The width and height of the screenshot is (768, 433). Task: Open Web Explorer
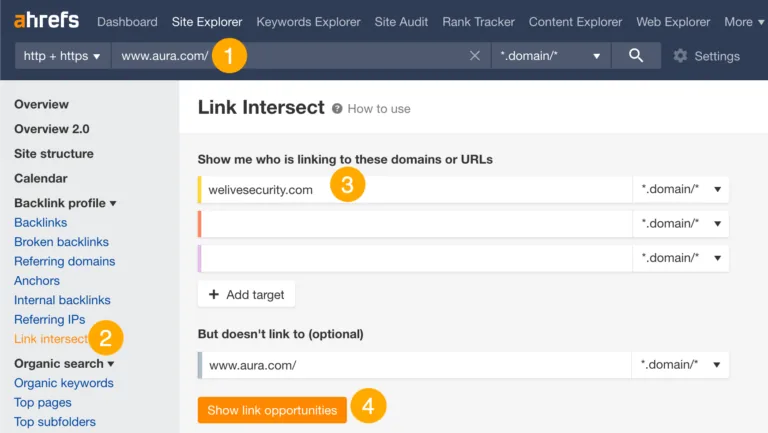coord(673,22)
